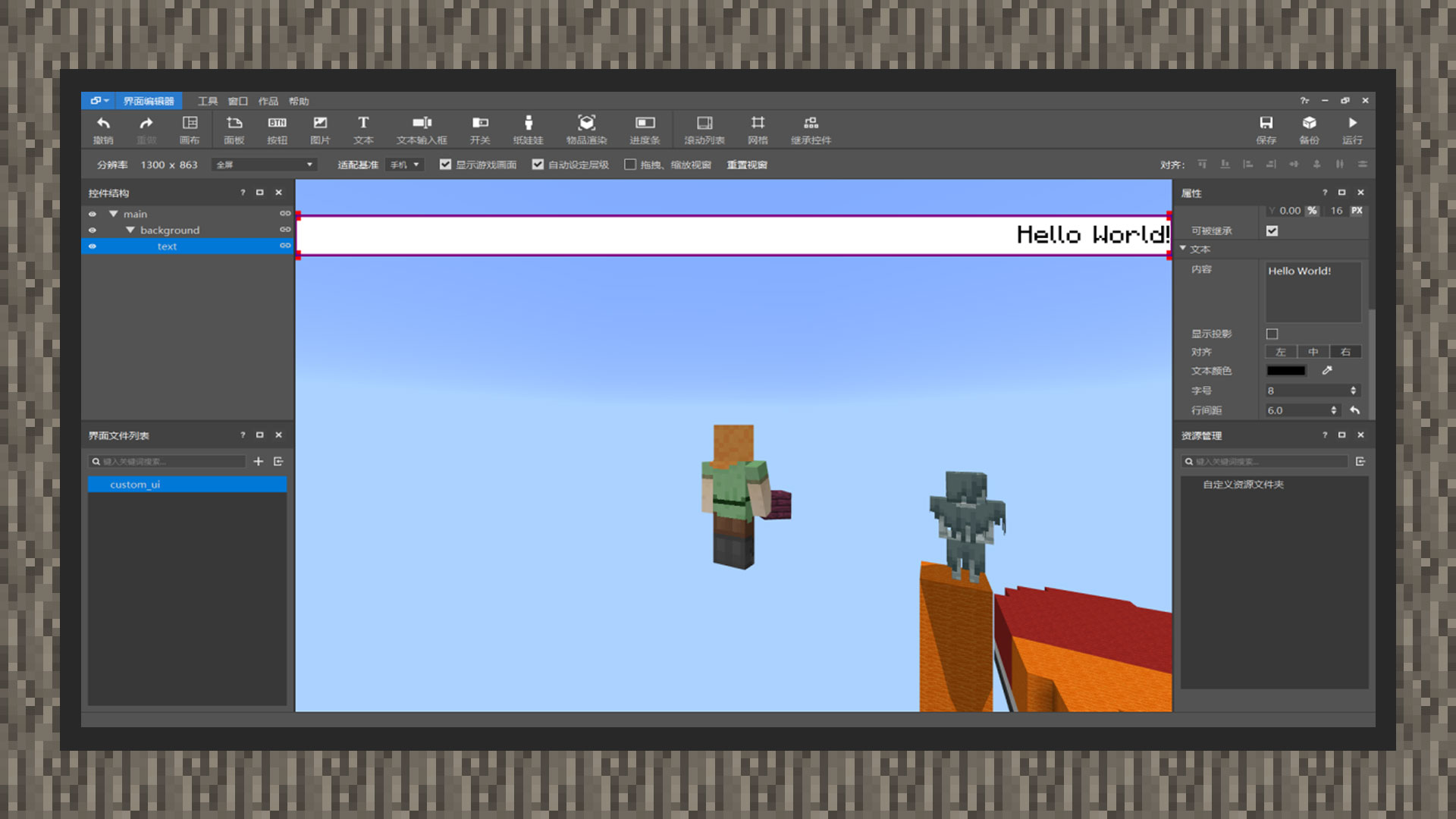
Task: Open the 帮助 menu
Action: pos(298,101)
